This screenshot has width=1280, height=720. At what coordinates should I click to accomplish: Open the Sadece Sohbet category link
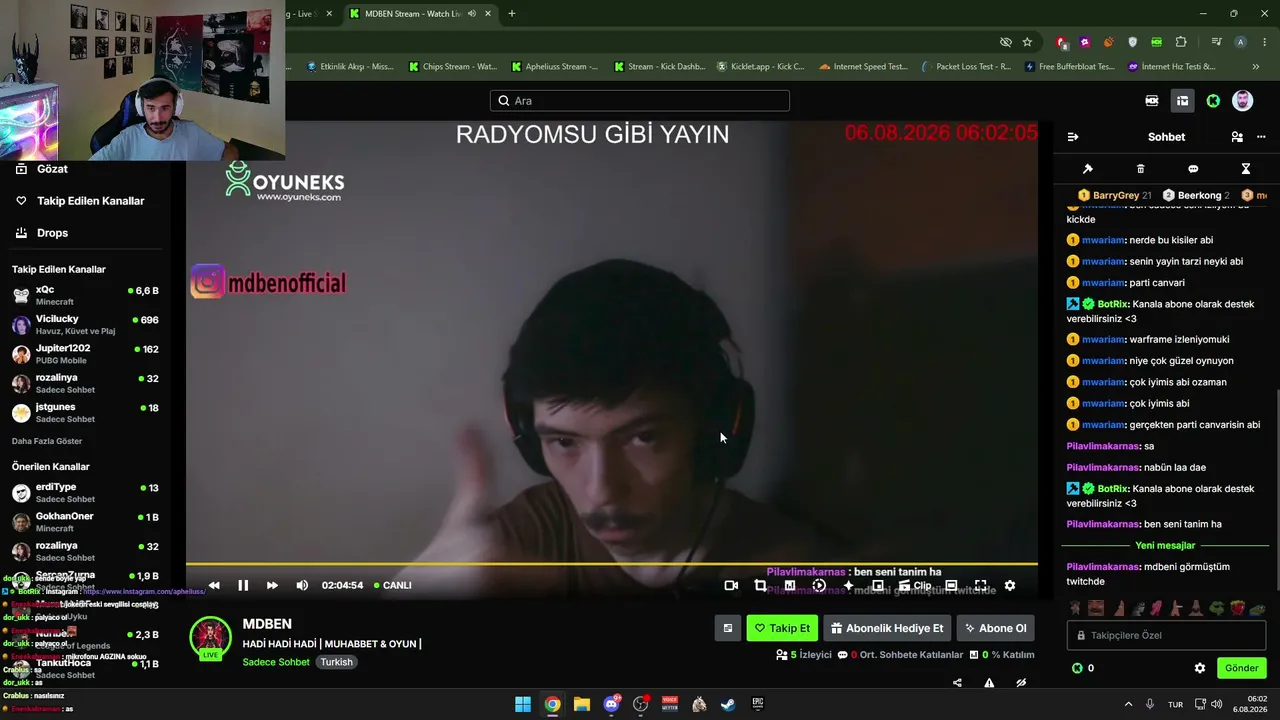[276, 662]
